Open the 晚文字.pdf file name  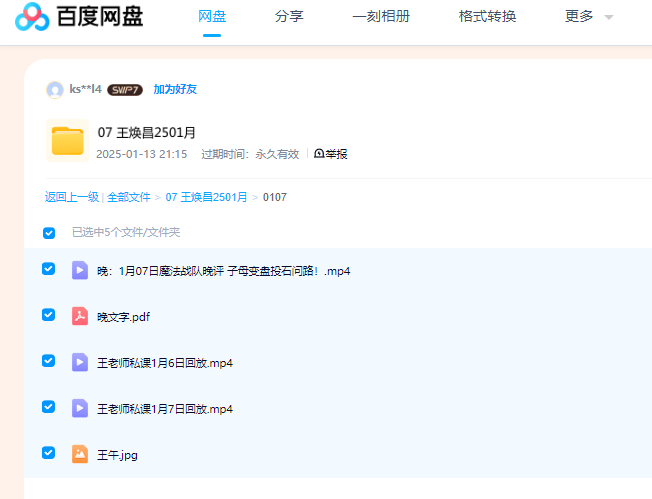click(123, 317)
